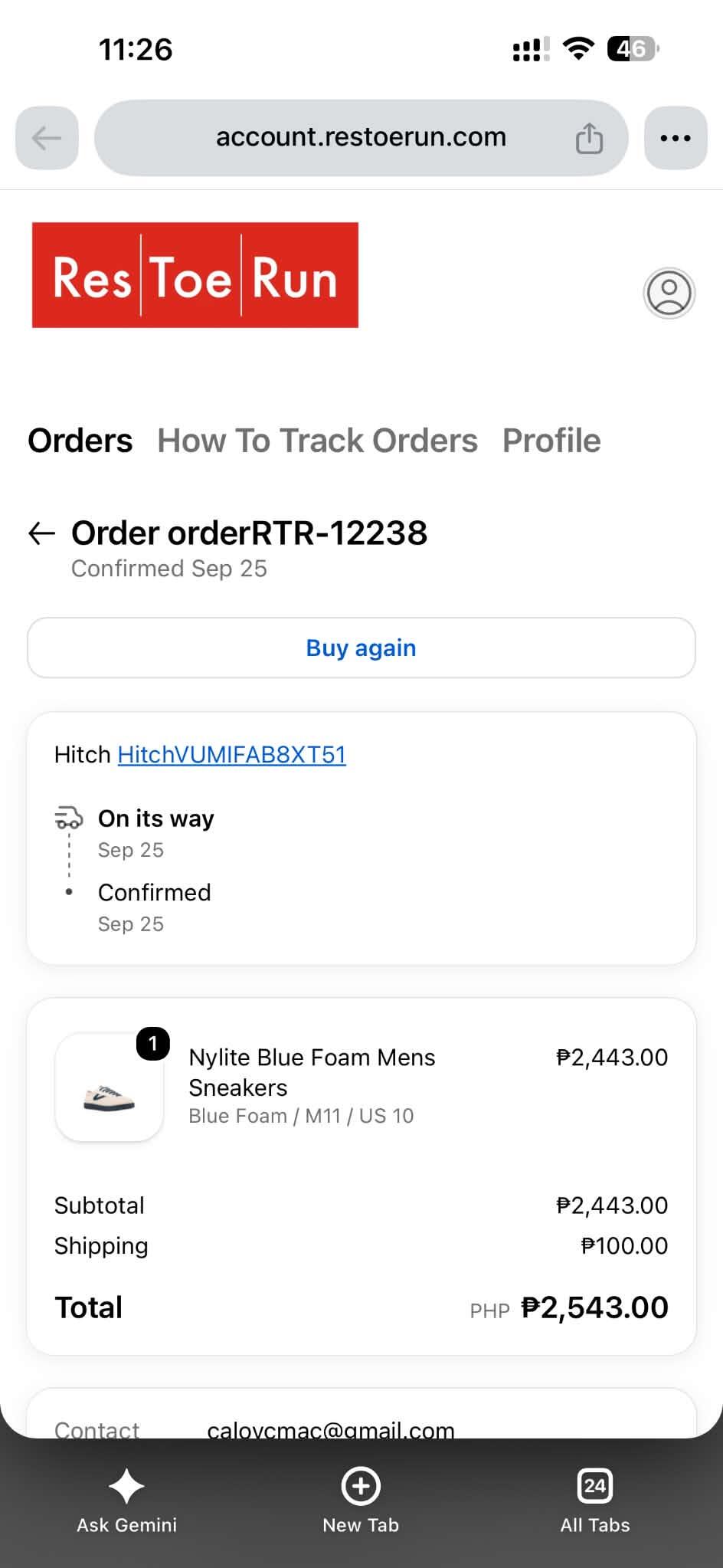The image size is (723, 1568).
Task: Tap the delivery truck status icon
Action: click(x=68, y=818)
